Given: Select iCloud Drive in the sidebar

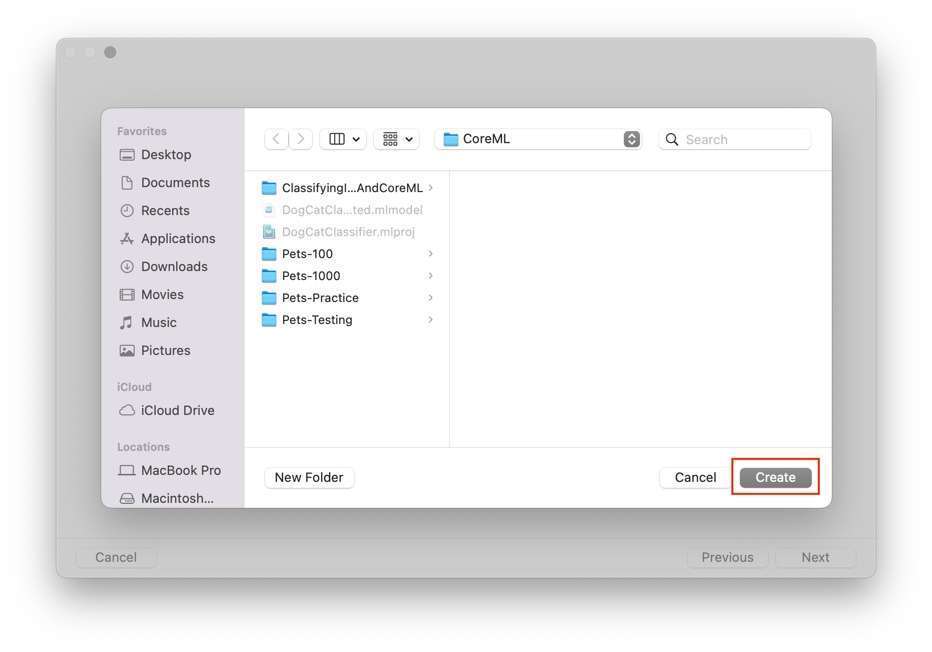Looking at the screenshot, I should click(x=177, y=411).
